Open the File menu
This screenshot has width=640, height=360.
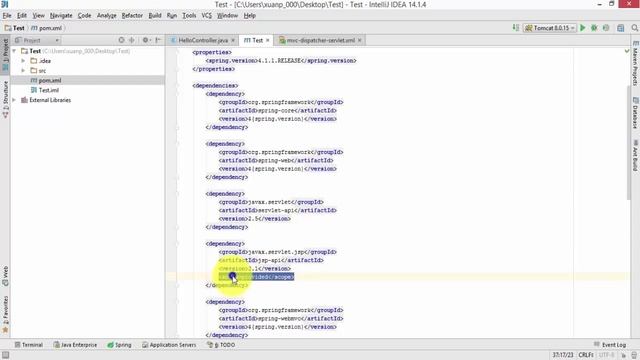7,16
